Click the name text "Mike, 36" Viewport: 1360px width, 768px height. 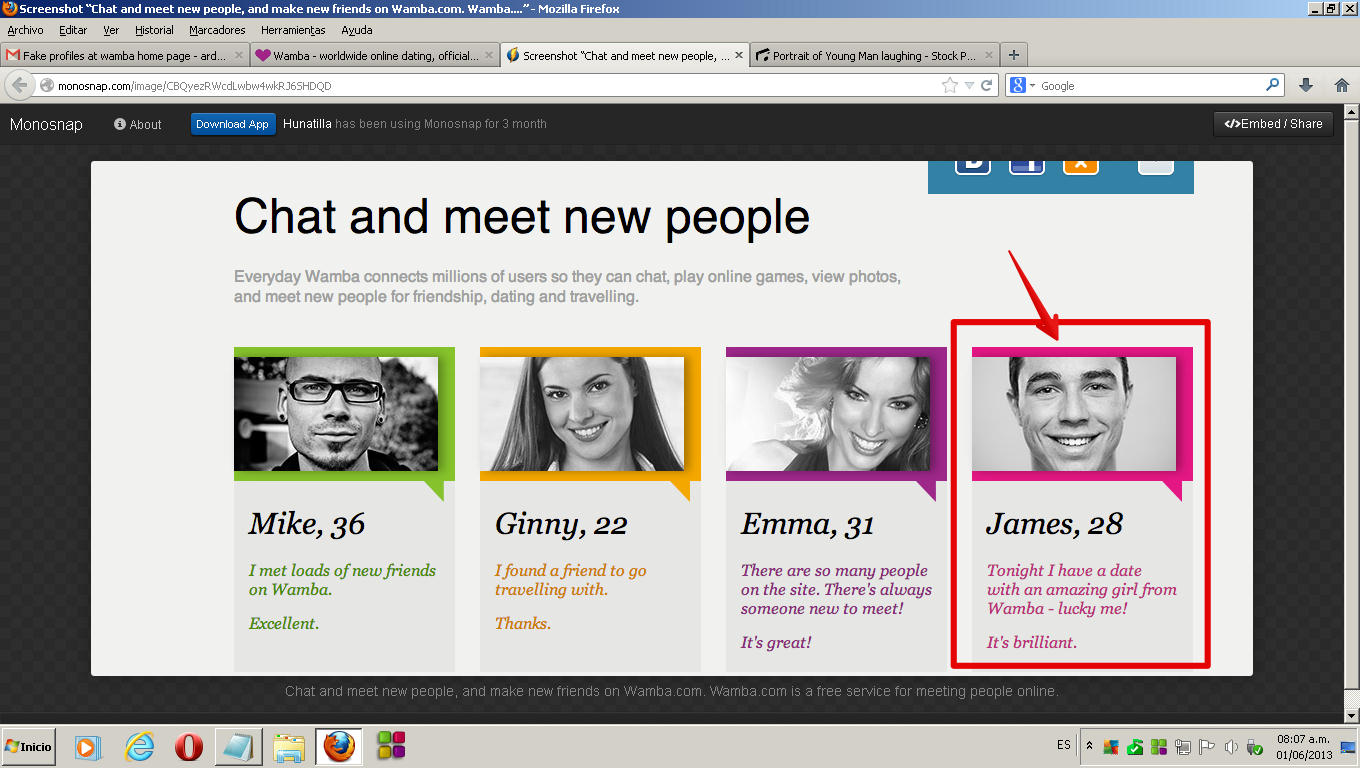(307, 524)
